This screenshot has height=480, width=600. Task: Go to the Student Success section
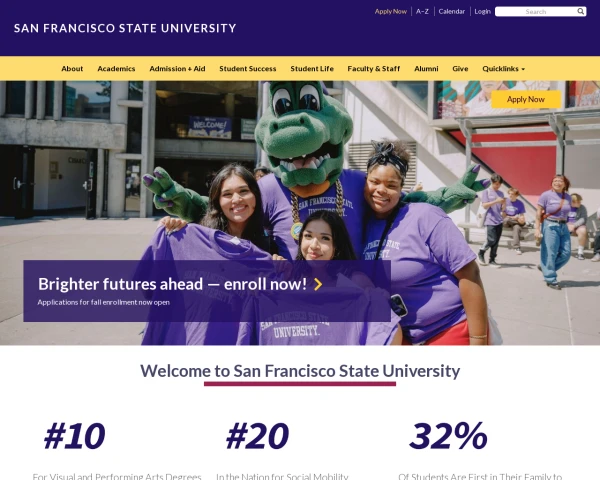click(x=248, y=68)
